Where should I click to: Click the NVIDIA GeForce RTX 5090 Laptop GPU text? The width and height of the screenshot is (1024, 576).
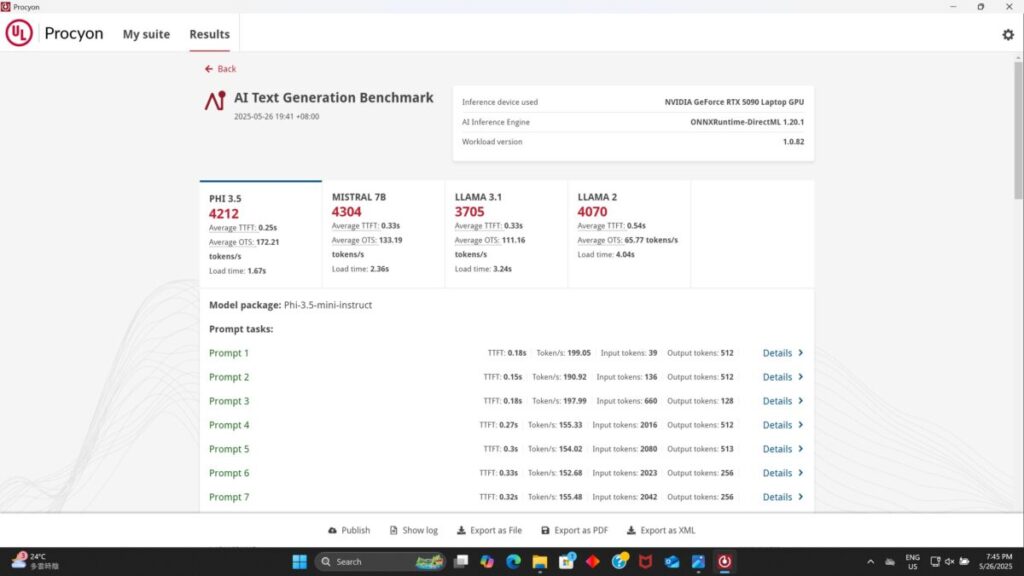tap(734, 102)
